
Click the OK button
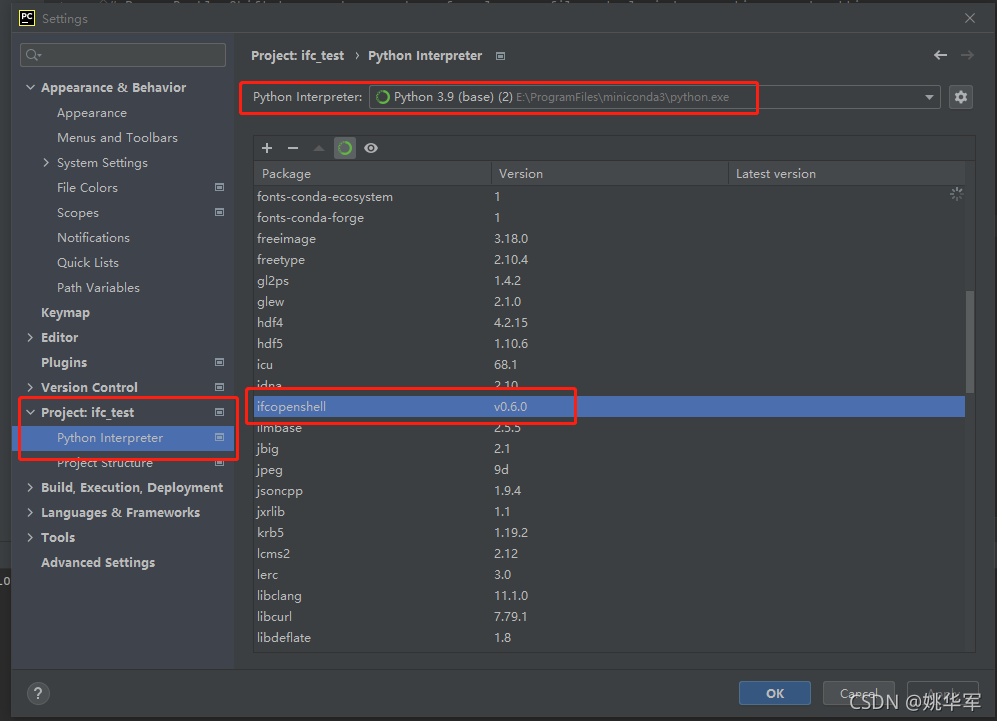point(774,693)
